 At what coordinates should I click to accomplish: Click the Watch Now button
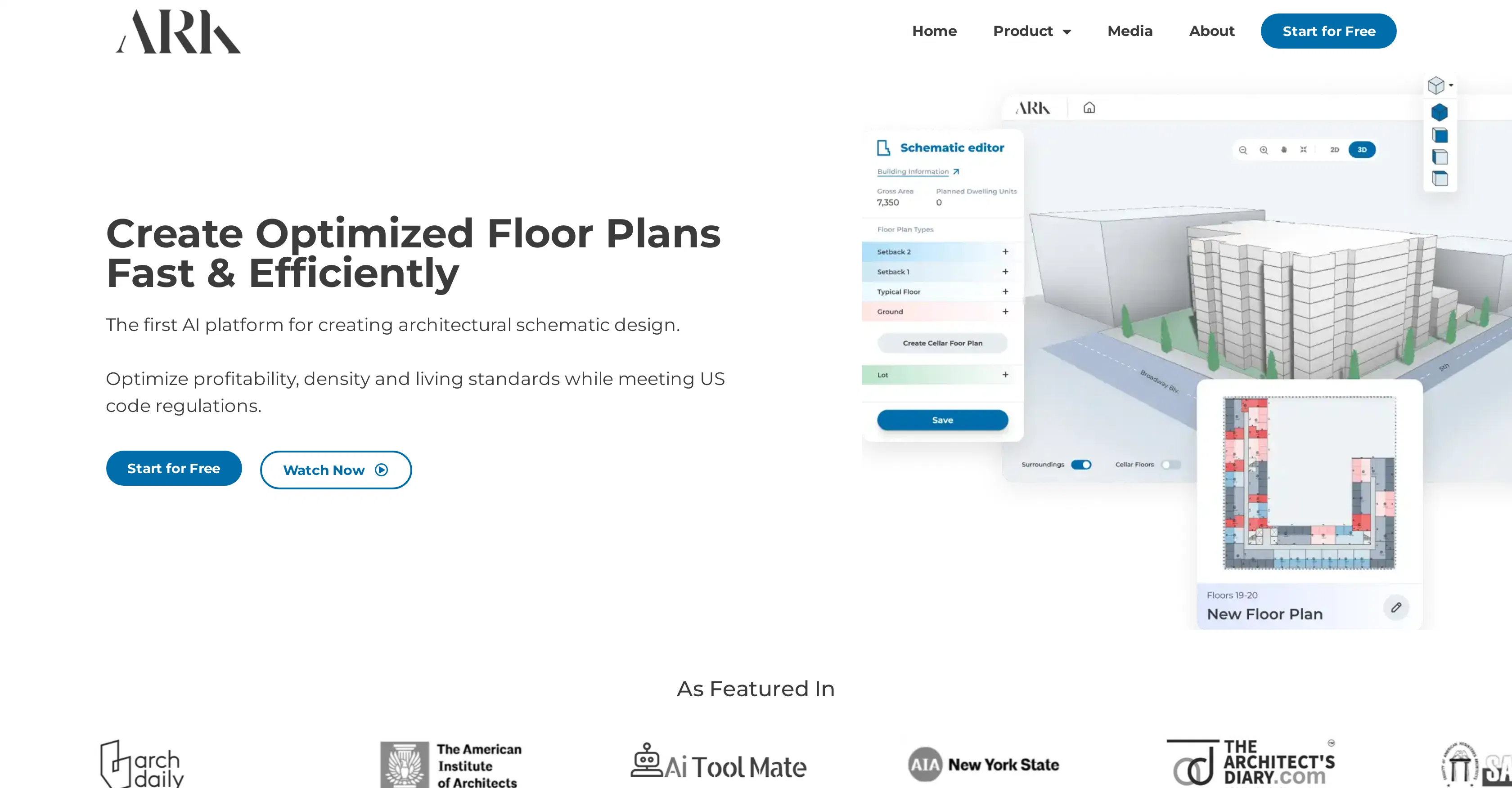click(336, 470)
